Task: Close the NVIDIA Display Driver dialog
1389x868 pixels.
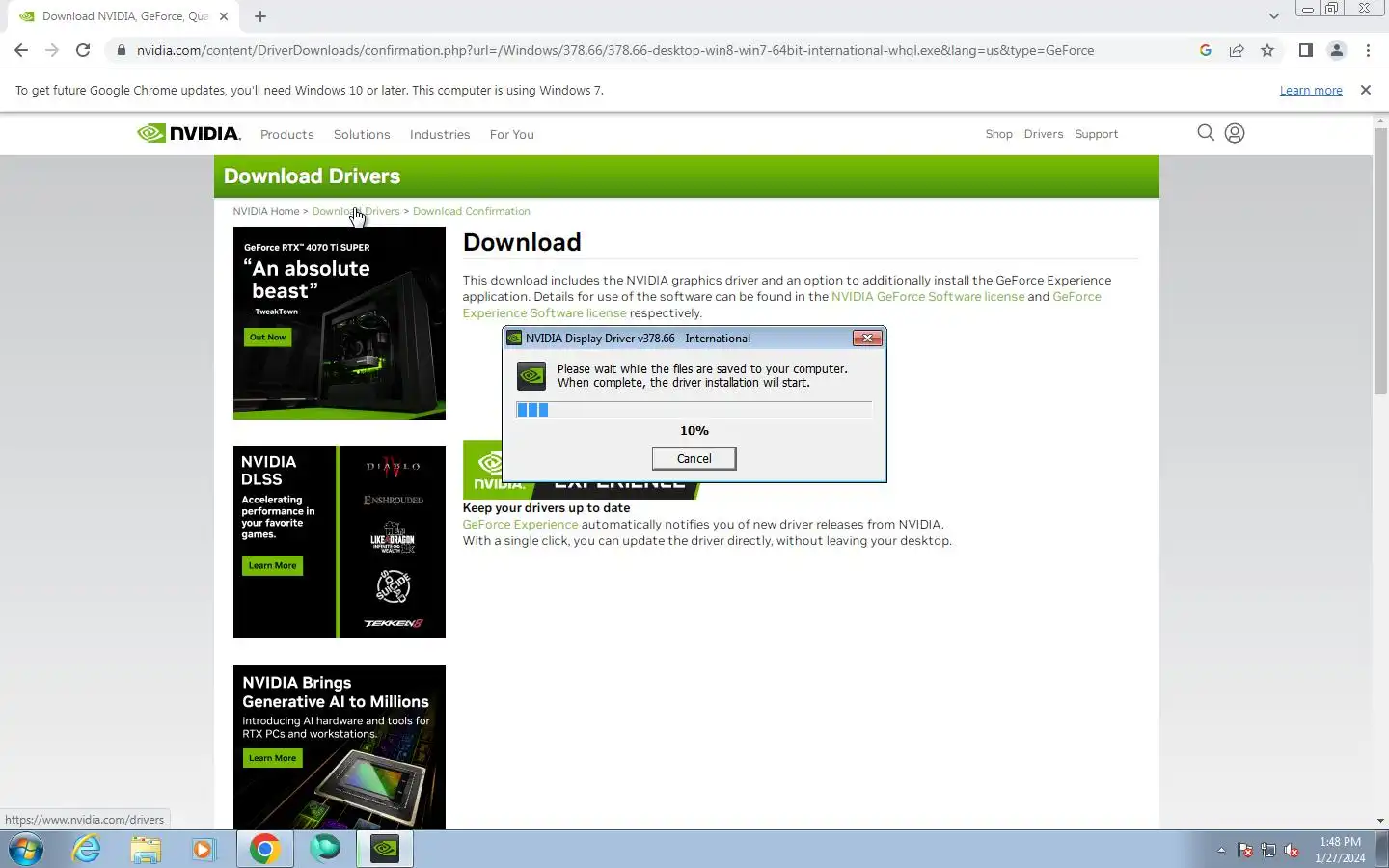Action: pos(867,338)
